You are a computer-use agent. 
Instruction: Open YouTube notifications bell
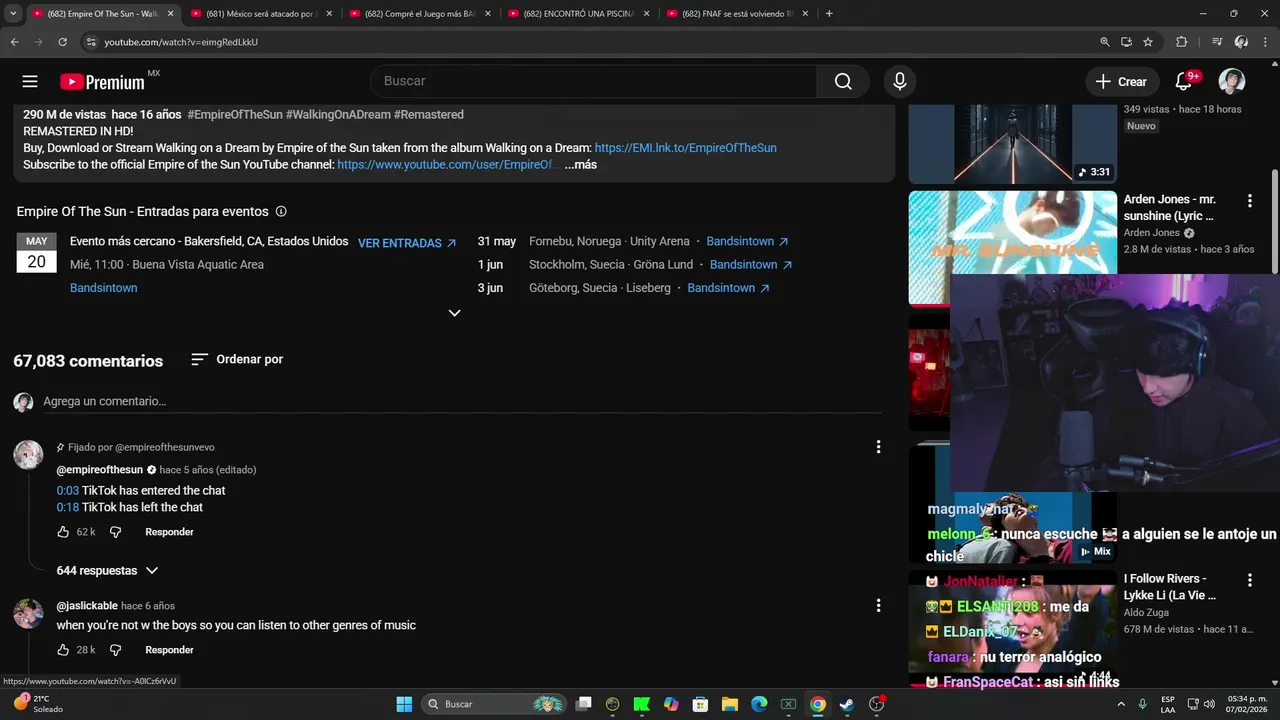(x=1185, y=82)
